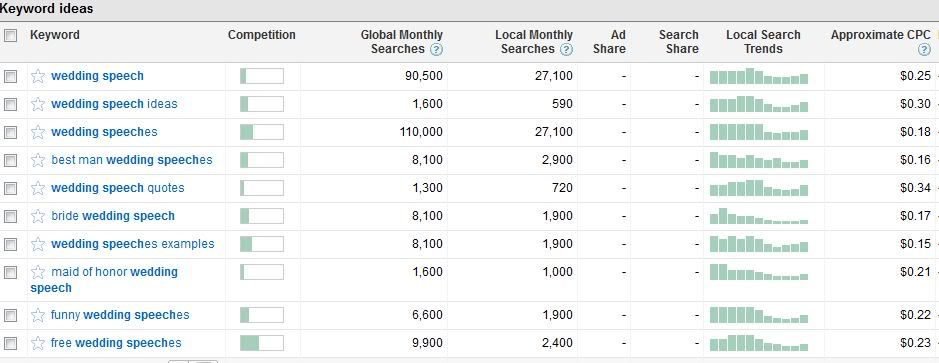Open the 'free wedding speeches' link

116,343
